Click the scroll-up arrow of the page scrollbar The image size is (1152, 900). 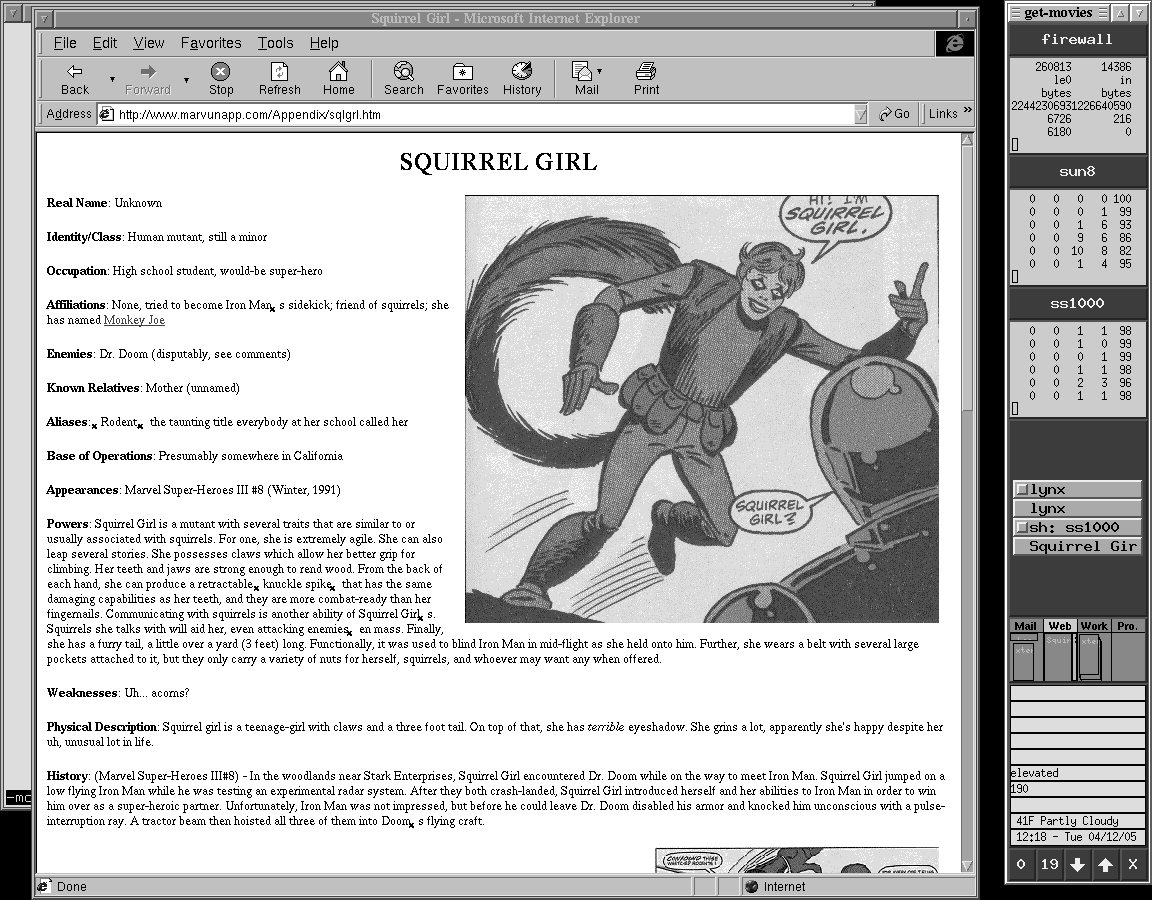coord(967,139)
